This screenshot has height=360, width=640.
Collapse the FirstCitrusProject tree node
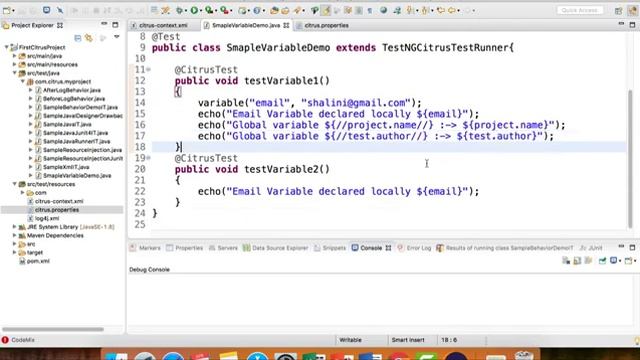click(x=6, y=47)
